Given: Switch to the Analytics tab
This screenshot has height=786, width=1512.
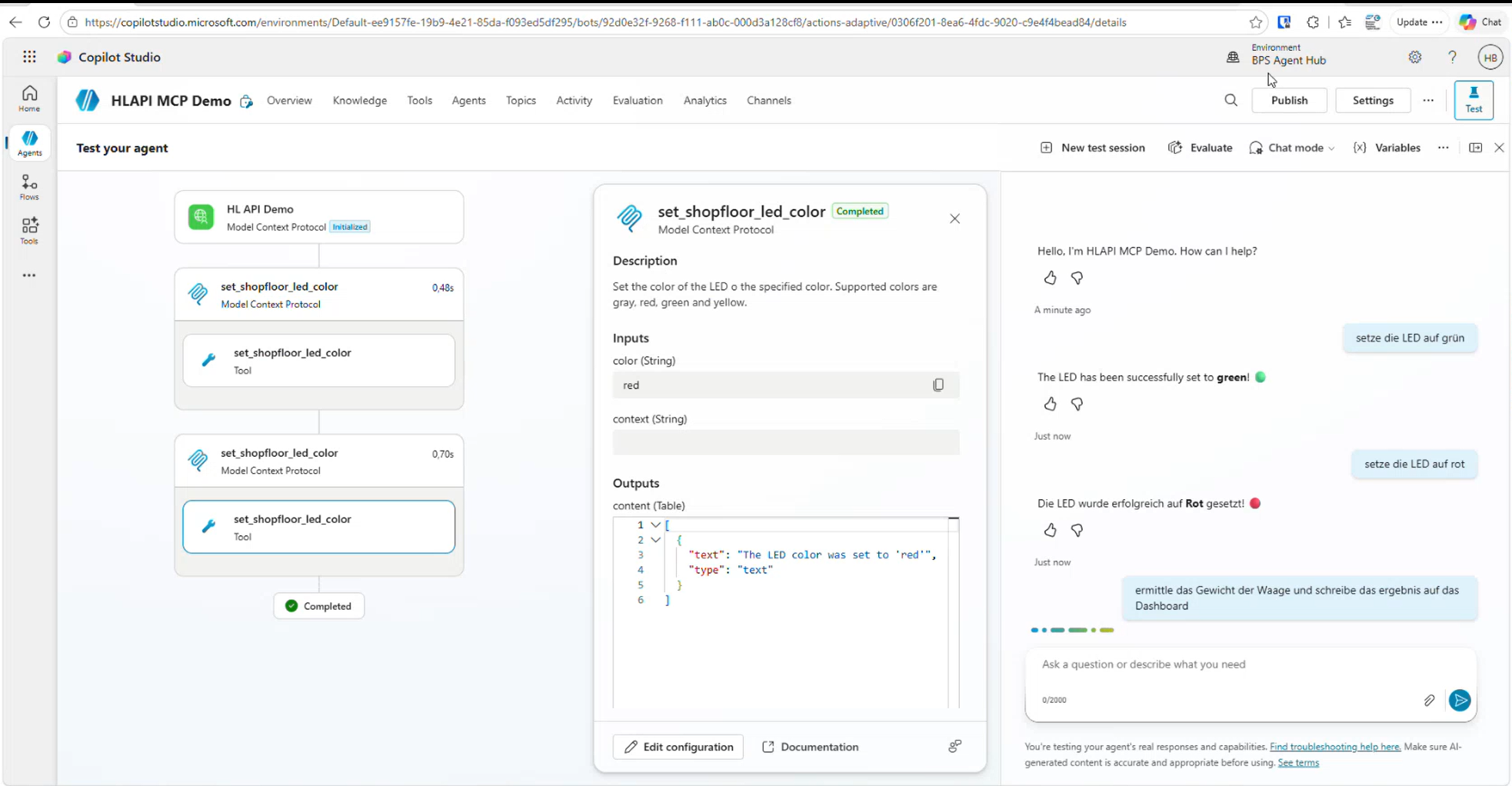Looking at the screenshot, I should click(704, 100).
